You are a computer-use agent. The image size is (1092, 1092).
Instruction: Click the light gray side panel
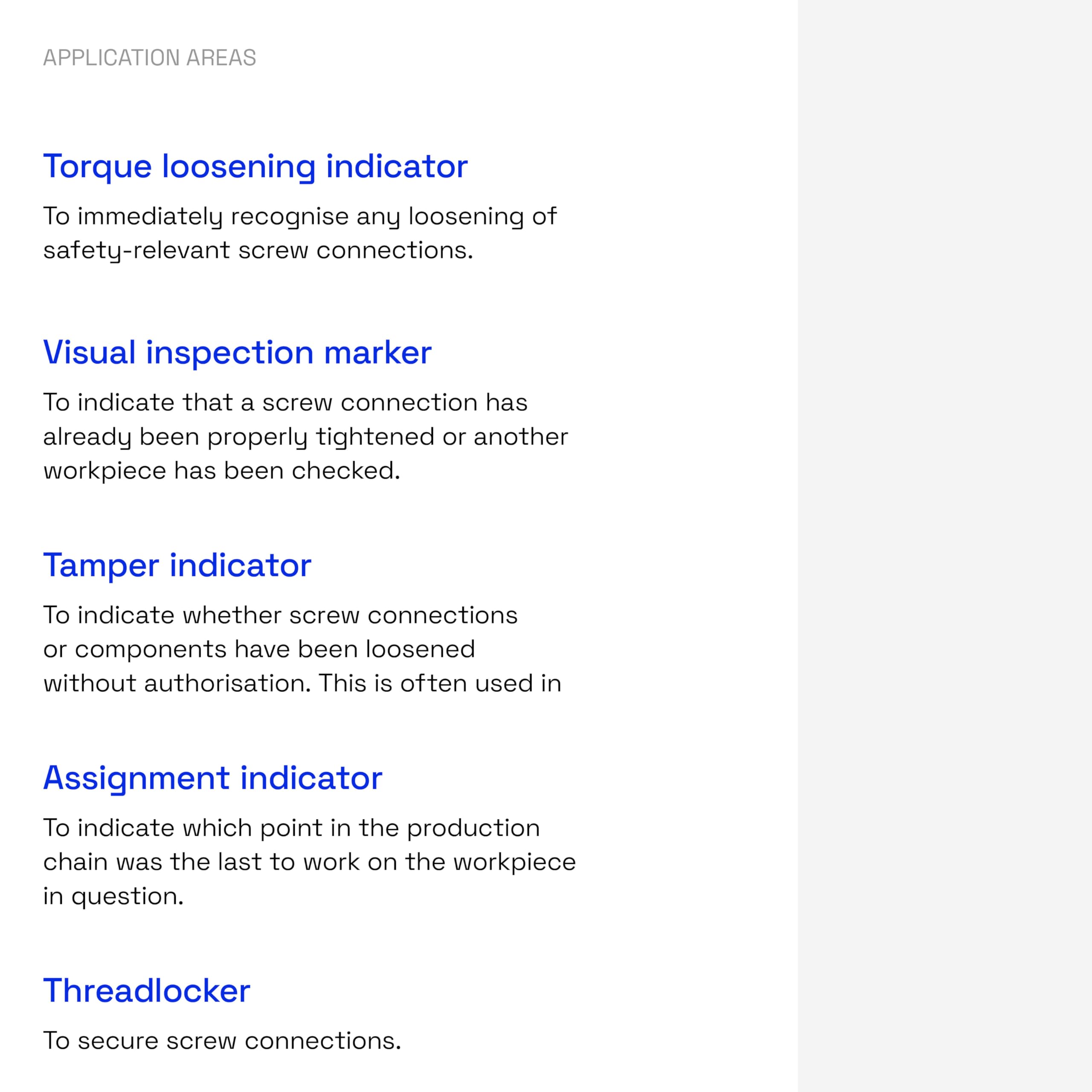(944, 546)
